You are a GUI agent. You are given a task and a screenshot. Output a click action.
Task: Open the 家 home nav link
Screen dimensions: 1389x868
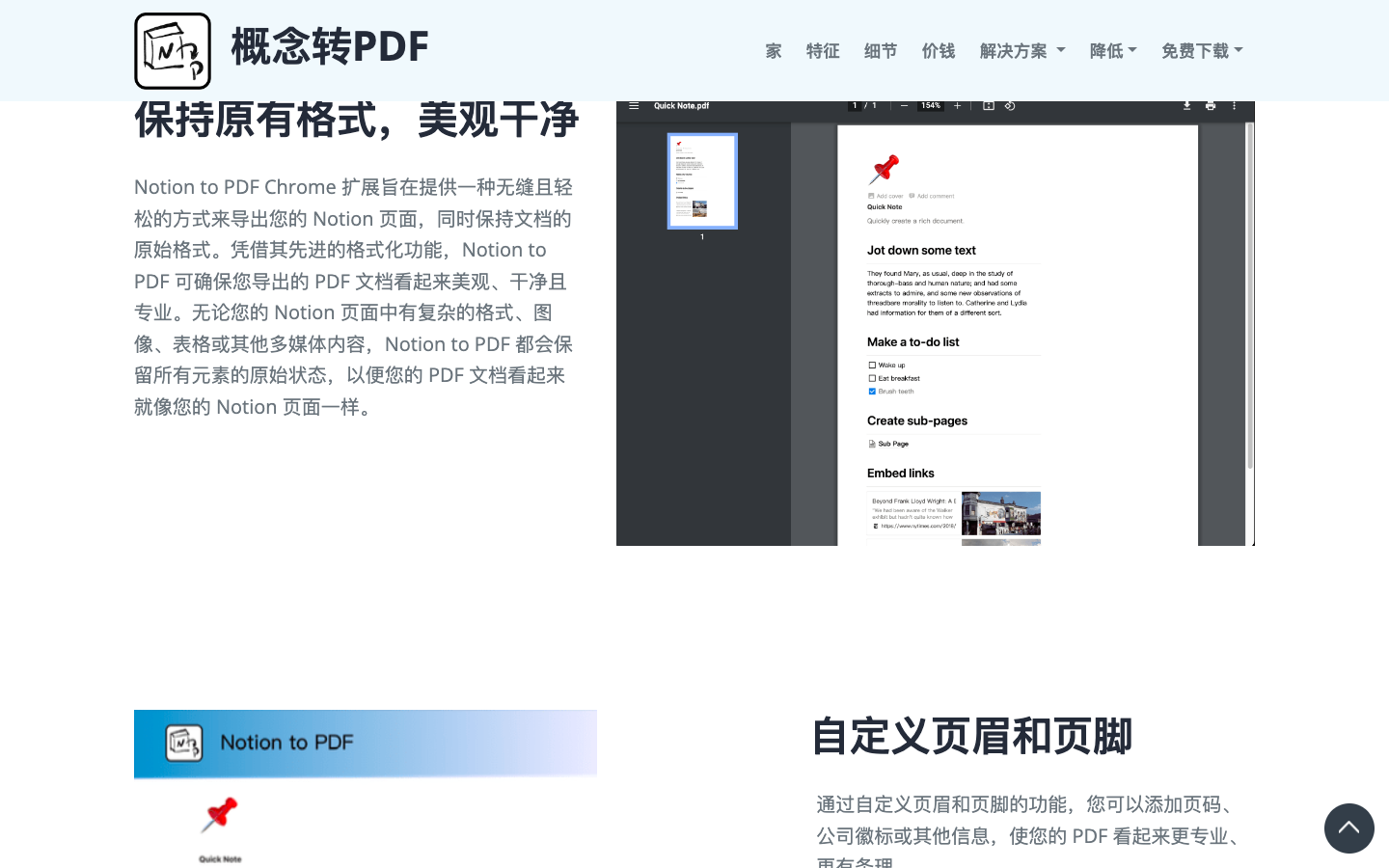tap(774, 51)
